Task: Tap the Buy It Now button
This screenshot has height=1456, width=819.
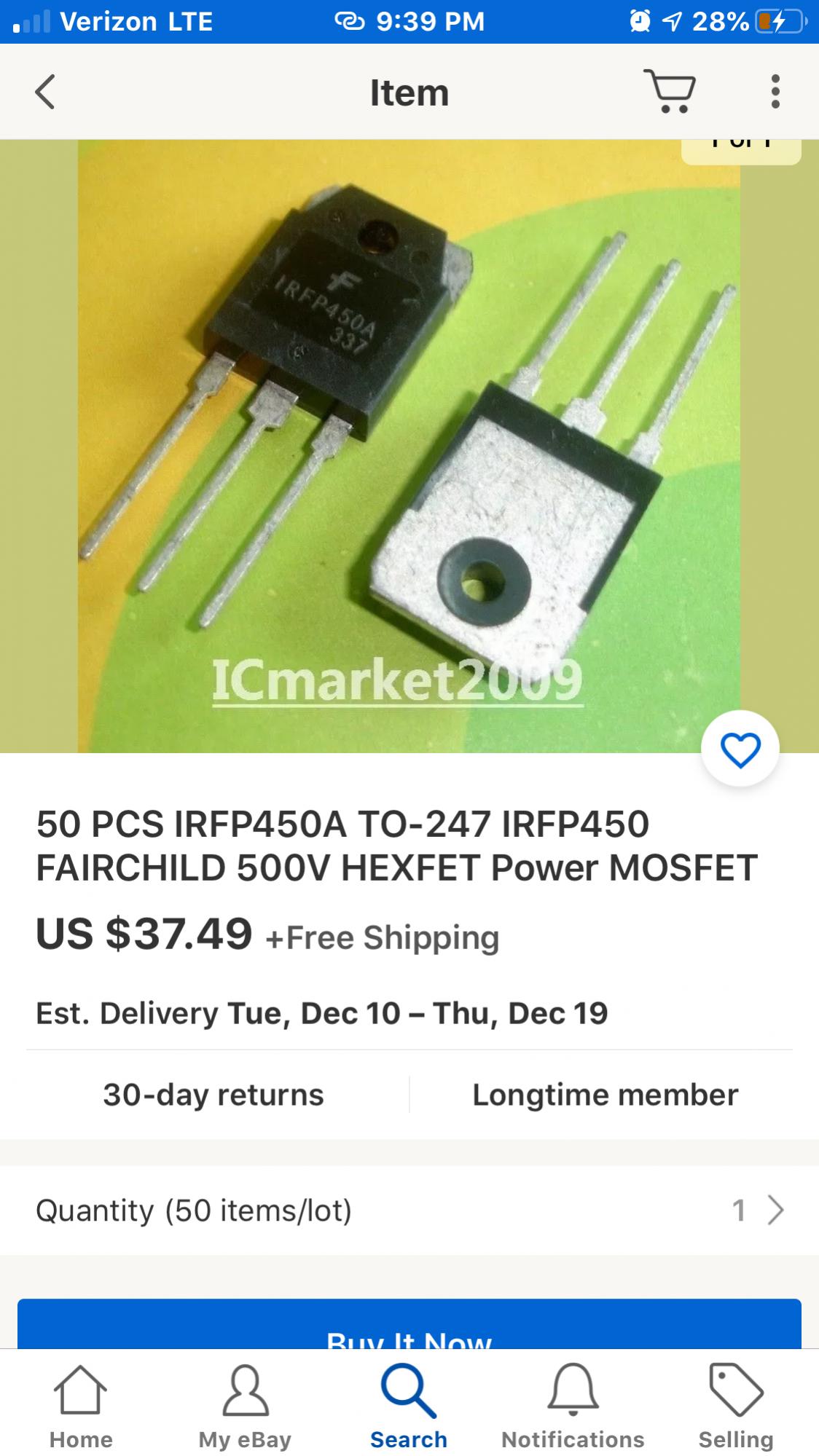Action: point(409,1324)
